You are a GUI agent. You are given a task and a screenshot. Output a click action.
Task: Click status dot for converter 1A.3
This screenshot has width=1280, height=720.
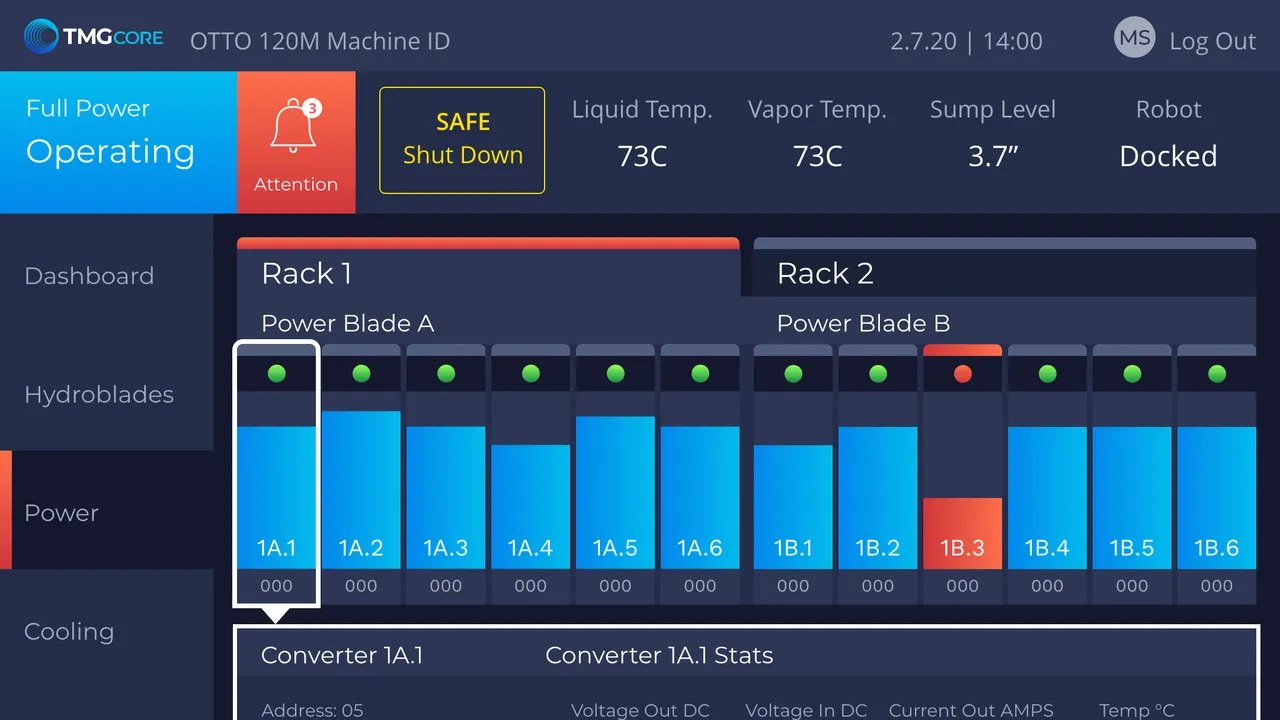[446, 373]
